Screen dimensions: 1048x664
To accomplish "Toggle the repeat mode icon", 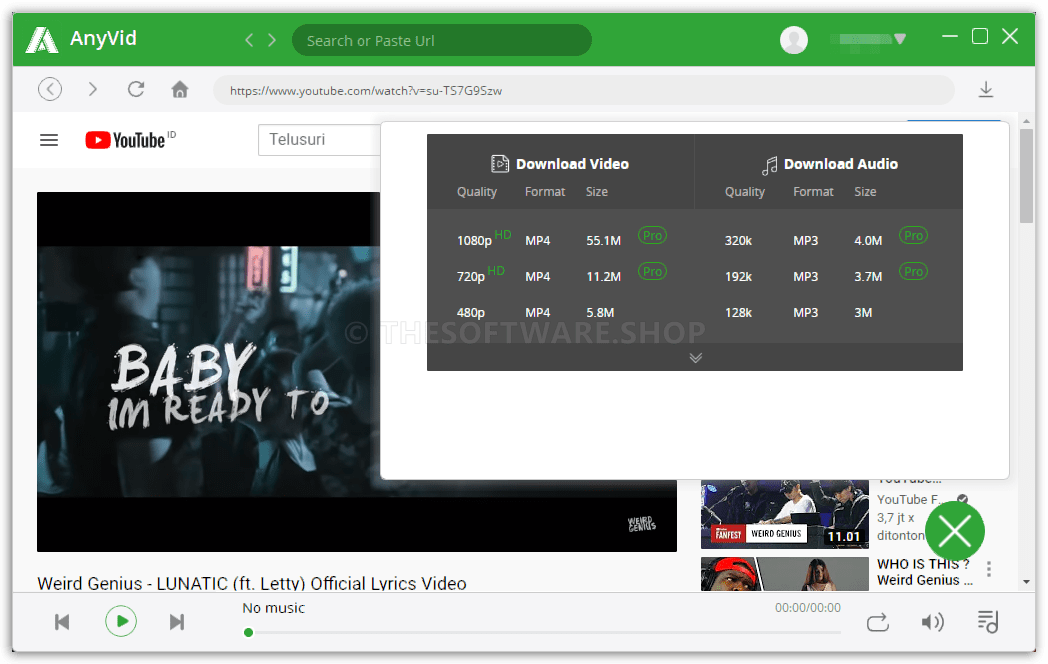I will coord(878,623).
